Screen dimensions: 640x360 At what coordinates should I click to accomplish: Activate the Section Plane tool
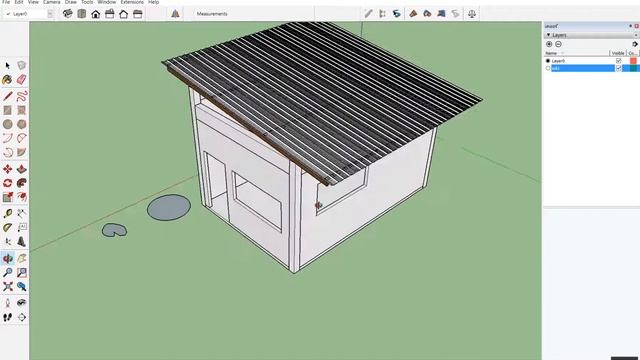pyautogui.click(x=22, y=317)
